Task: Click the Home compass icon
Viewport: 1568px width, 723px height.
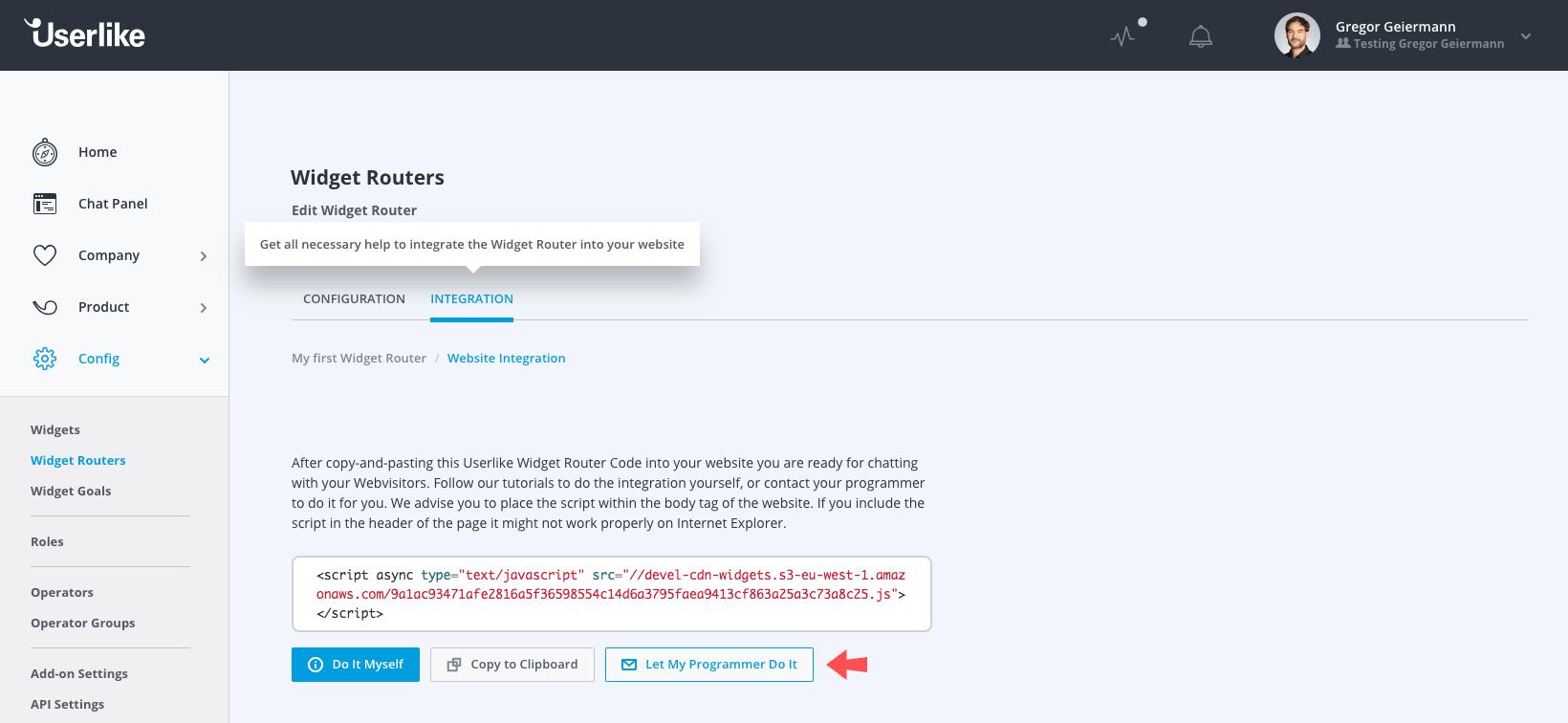Action: click(45, 152)
